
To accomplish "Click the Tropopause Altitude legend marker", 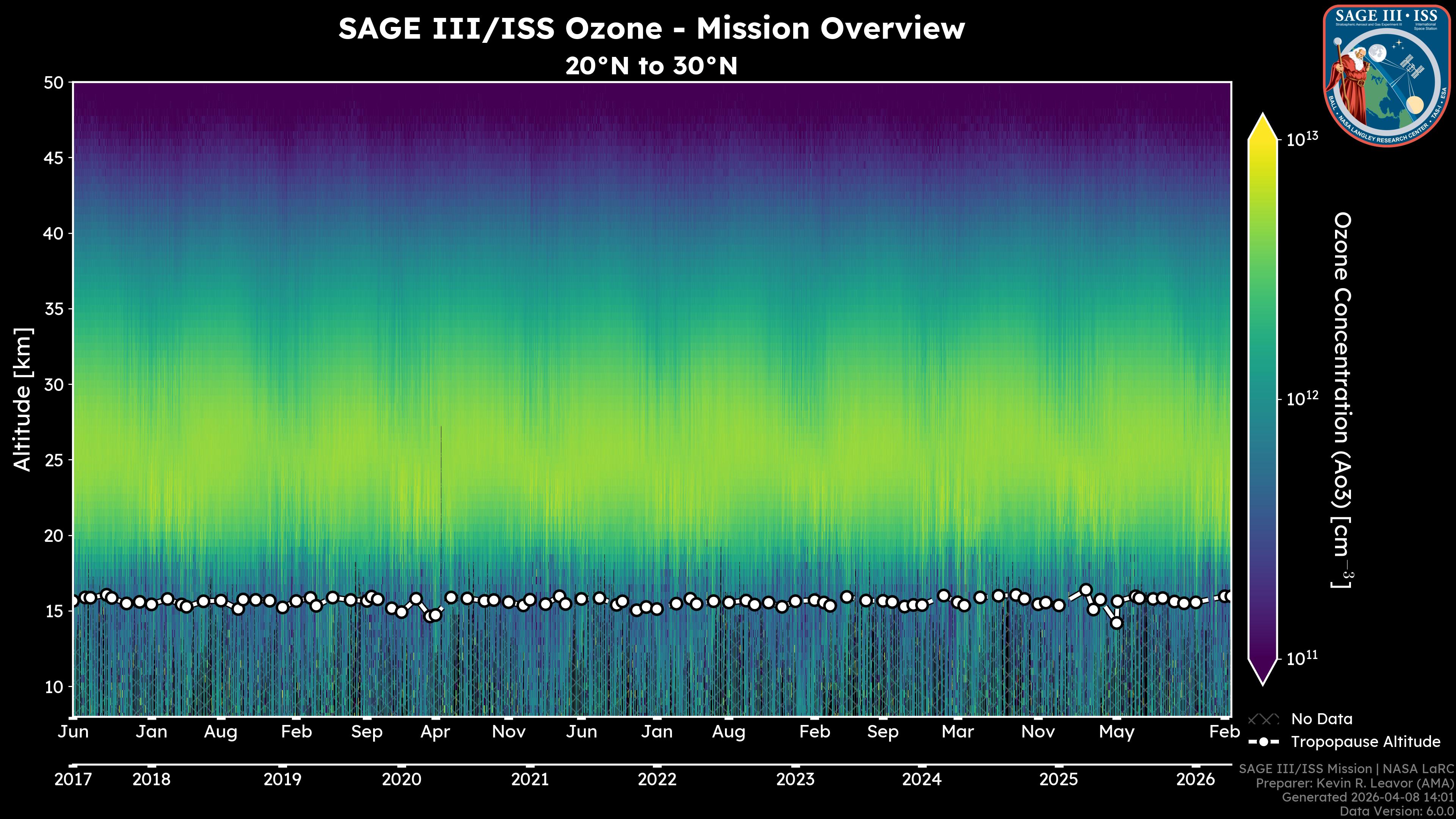I will [1263, 742].
